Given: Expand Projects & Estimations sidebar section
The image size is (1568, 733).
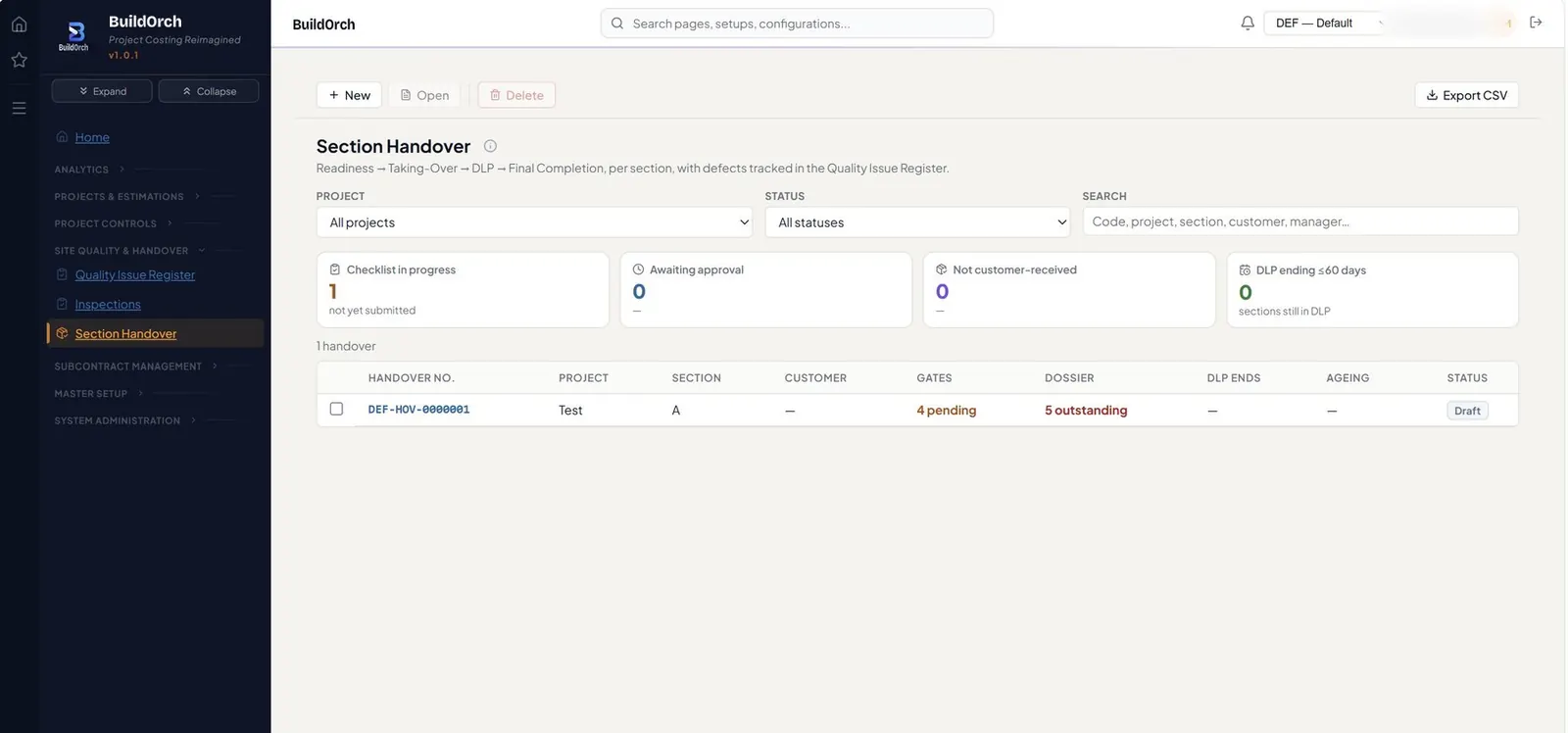Looking at the screenshot, I should (126, 196).
